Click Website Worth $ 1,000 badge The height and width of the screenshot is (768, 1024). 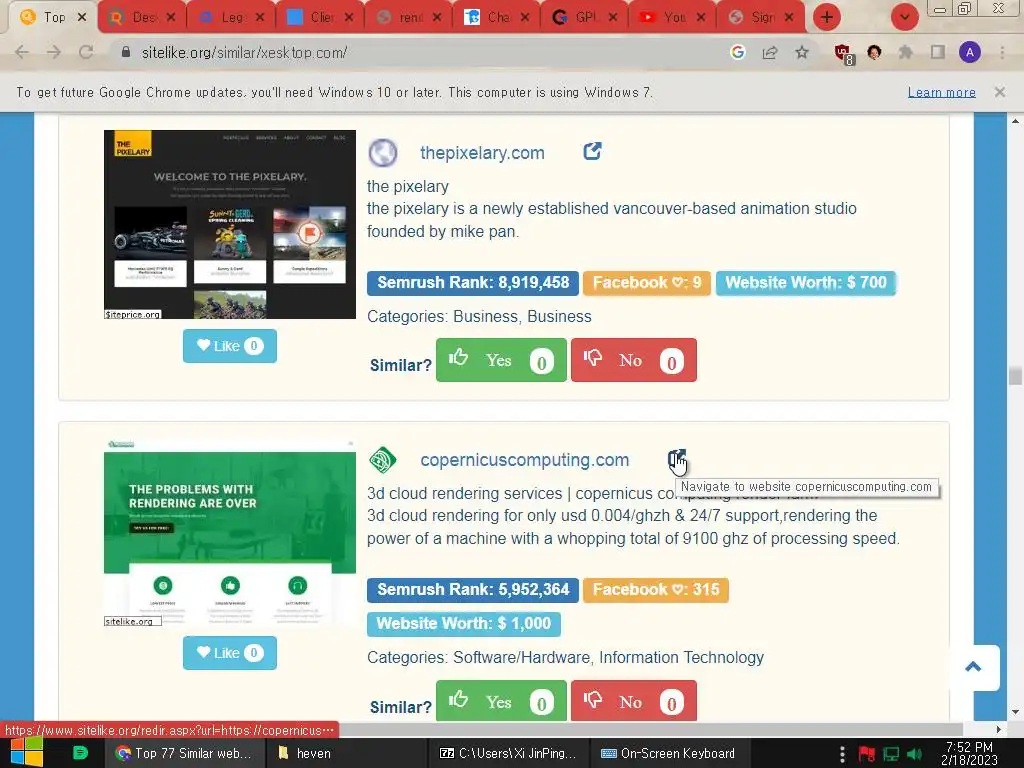pos(464,624)
